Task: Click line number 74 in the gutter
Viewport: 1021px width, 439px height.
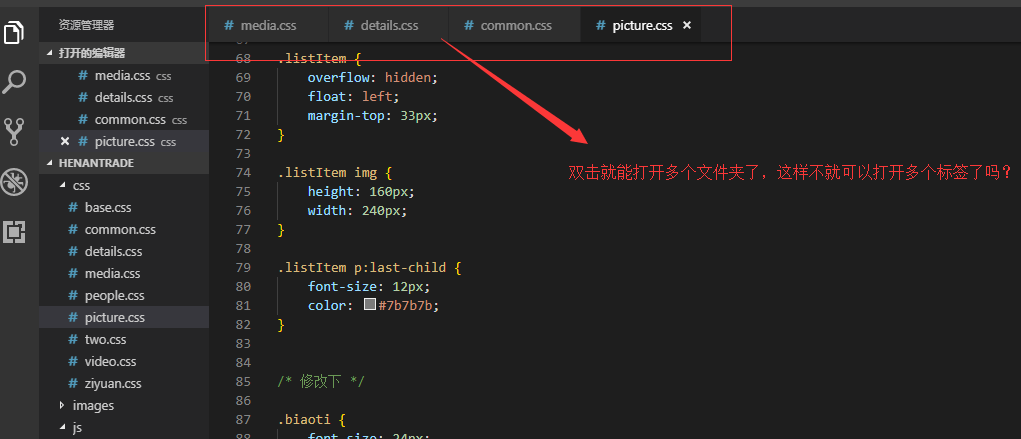Action: point(243,173)
